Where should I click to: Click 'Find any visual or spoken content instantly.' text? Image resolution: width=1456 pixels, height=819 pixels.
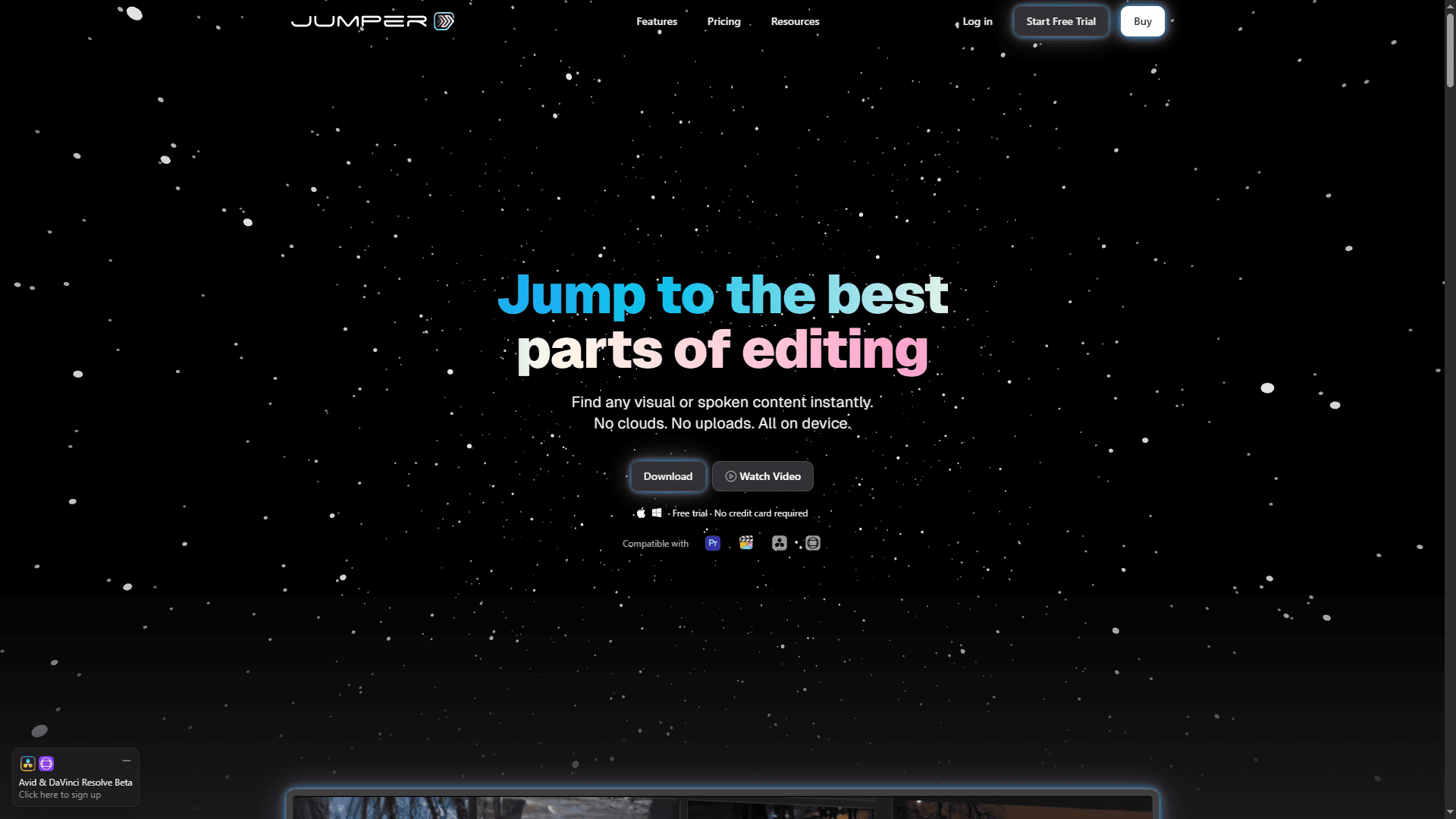722,402
